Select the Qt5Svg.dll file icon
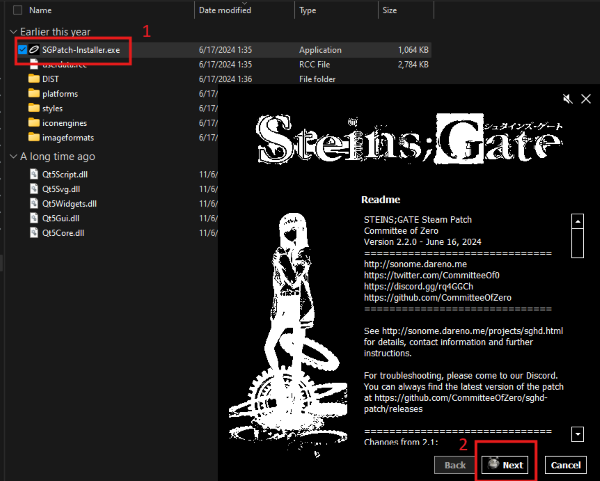The width and height of the screenshot is (600, 481). tap(34, 189)
